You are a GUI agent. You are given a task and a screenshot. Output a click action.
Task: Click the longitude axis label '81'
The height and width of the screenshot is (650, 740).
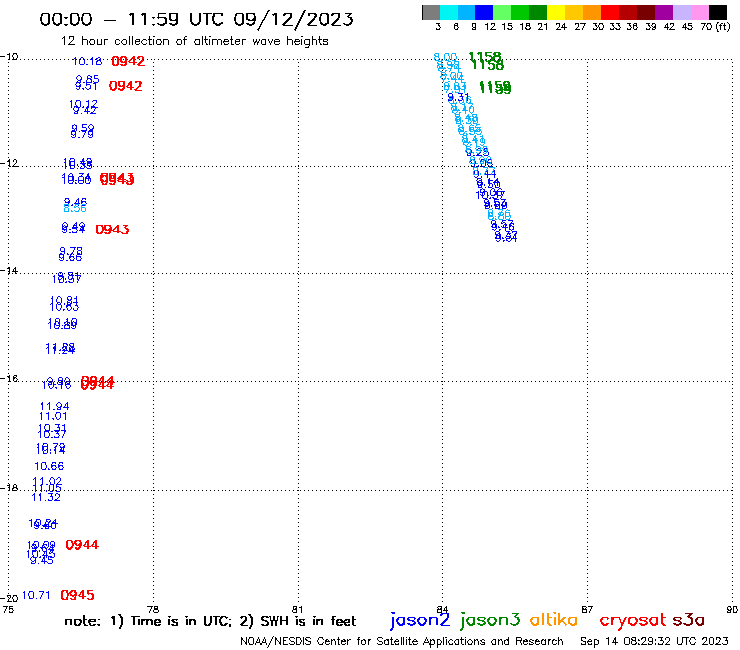[x=297, y=609]
